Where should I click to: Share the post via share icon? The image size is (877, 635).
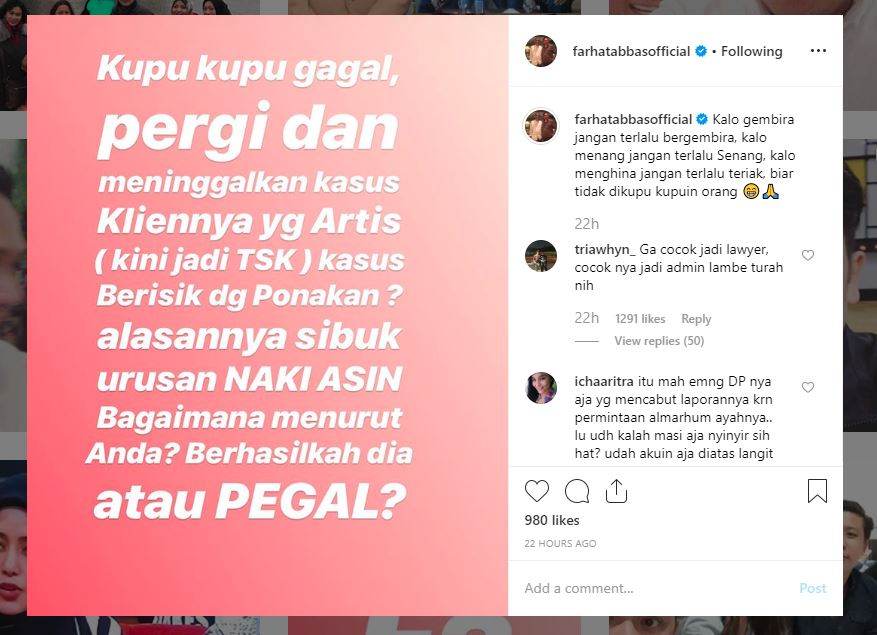point(616,491)
